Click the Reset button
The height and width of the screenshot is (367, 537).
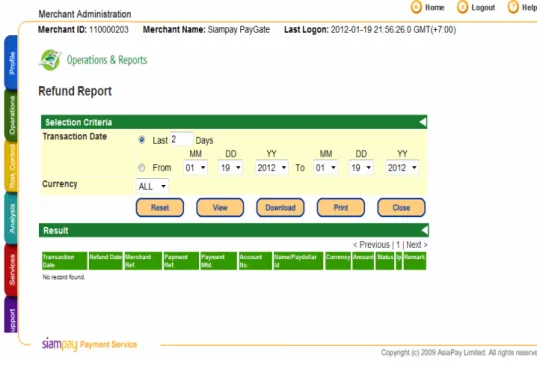coord(160,207)
